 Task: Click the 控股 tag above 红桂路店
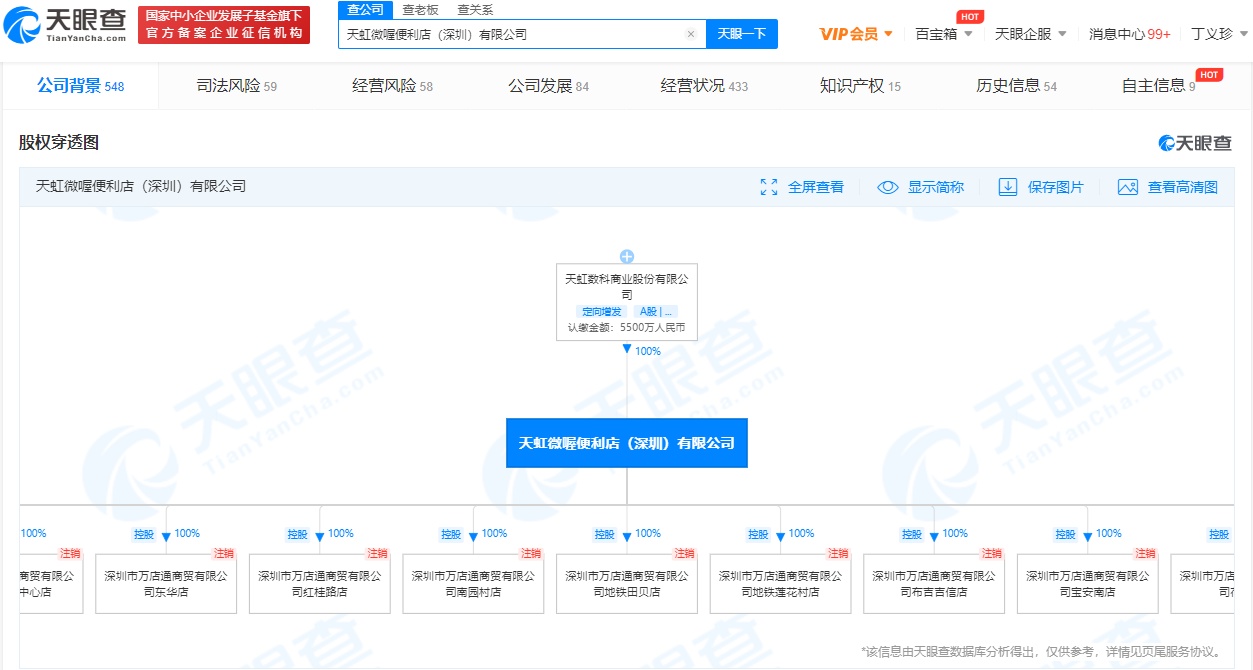tap(297, 534)
